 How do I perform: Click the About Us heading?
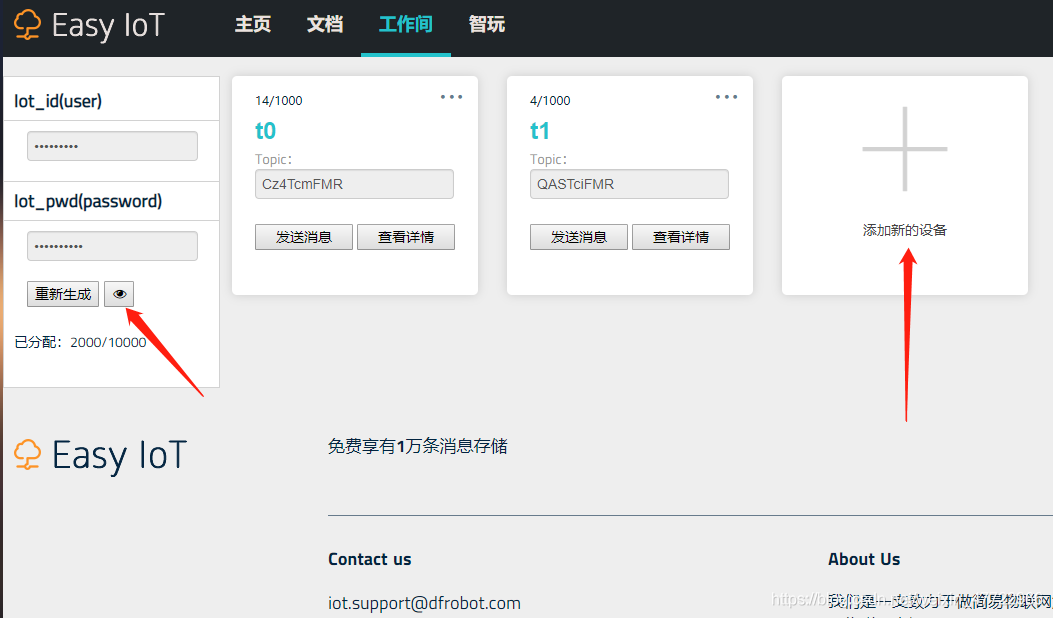click(x=864, y=559)
